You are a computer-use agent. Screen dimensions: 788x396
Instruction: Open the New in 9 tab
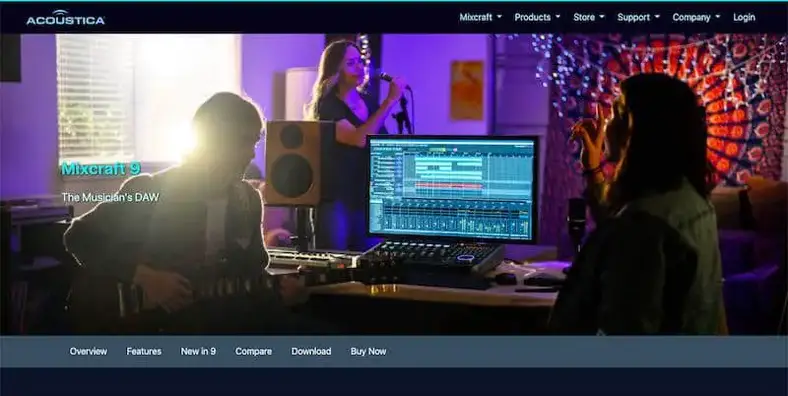[x=199, y=351]
